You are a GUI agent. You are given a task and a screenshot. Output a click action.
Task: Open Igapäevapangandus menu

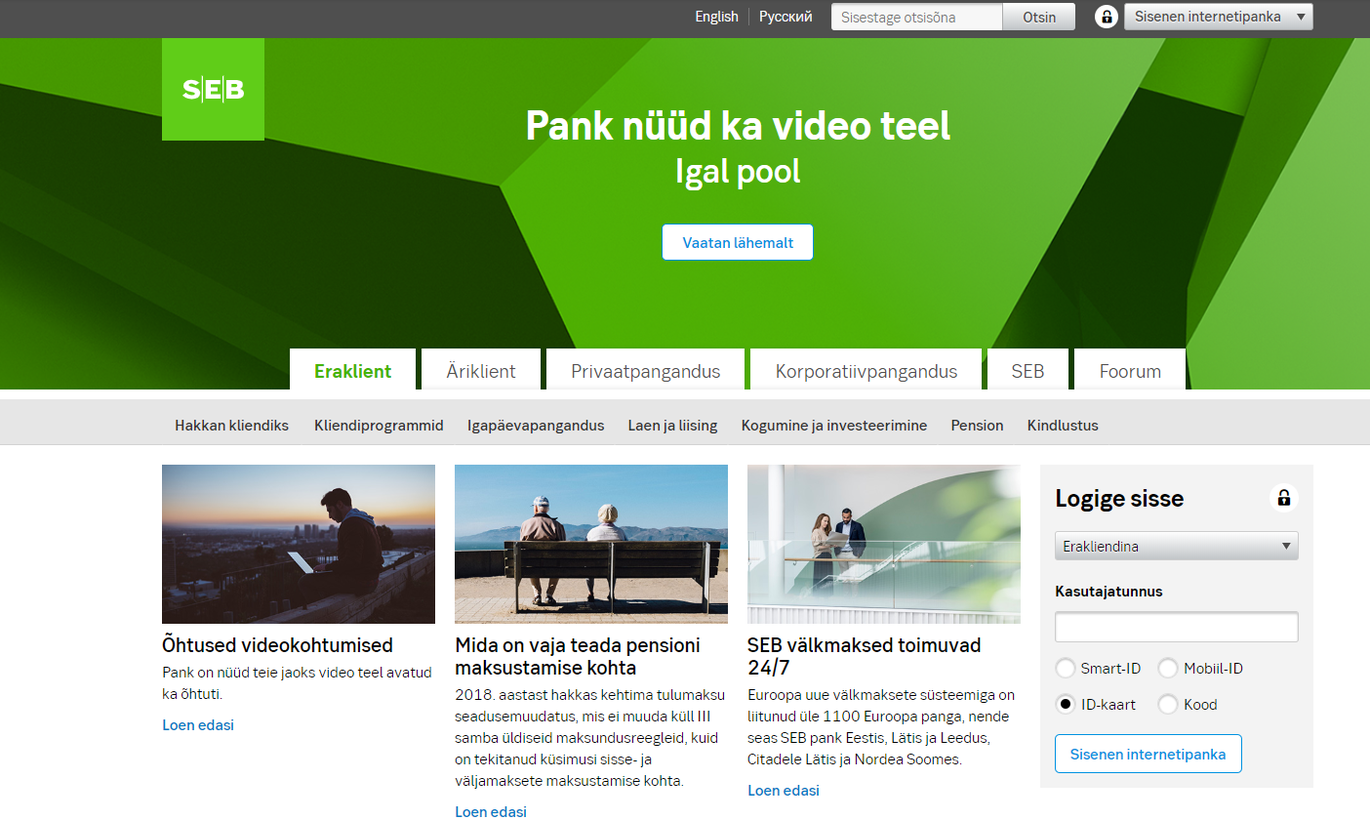[x=535, y=425]
